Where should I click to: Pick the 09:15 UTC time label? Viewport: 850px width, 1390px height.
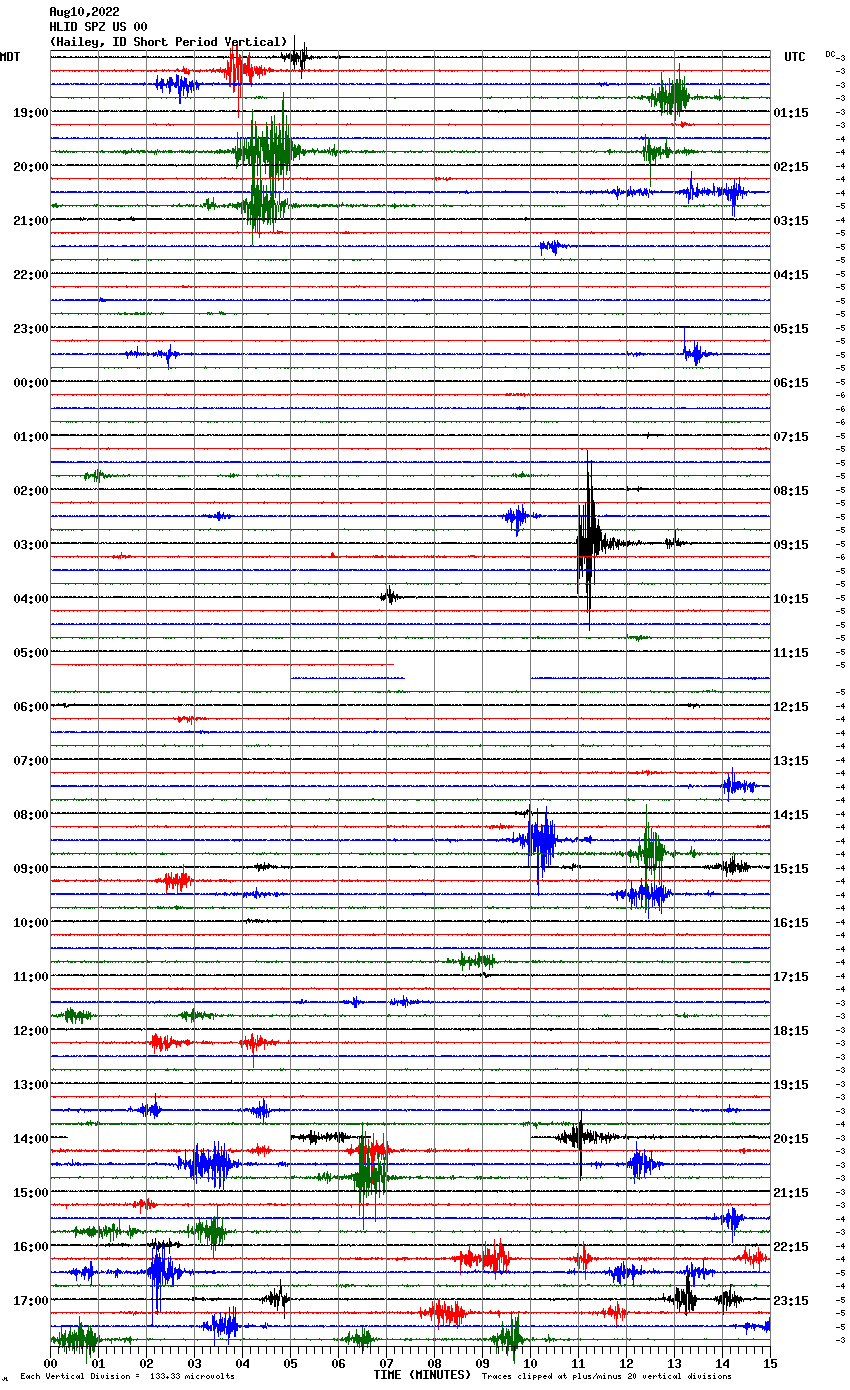pos(791,545)
